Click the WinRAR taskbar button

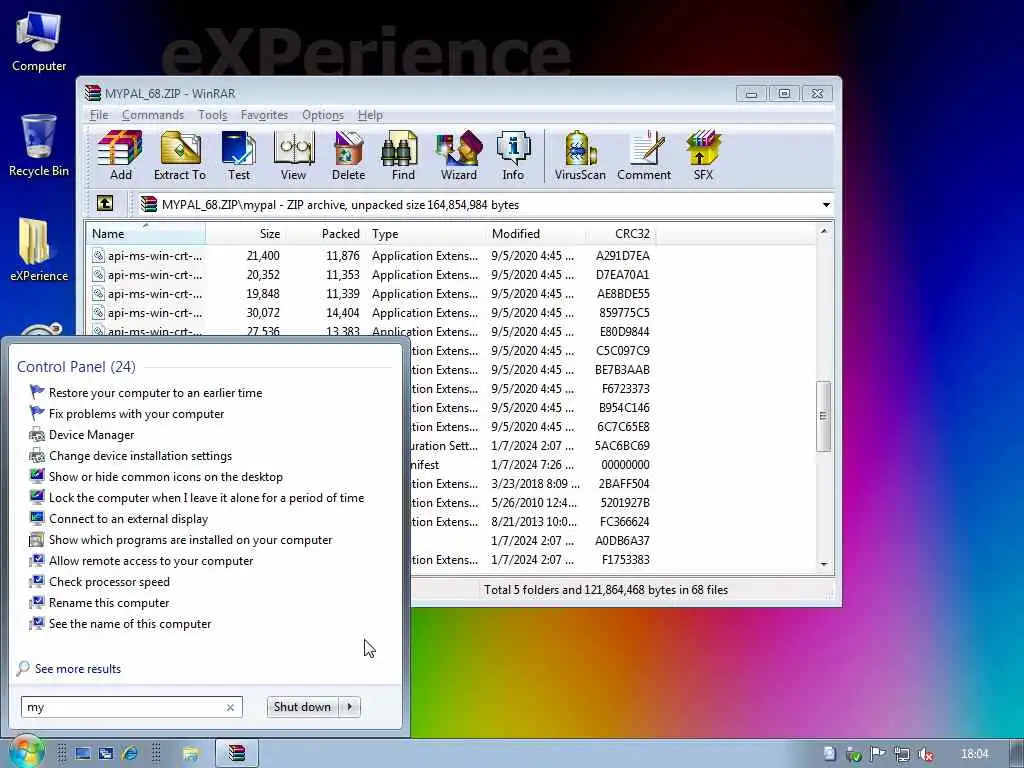pos(237,754)
